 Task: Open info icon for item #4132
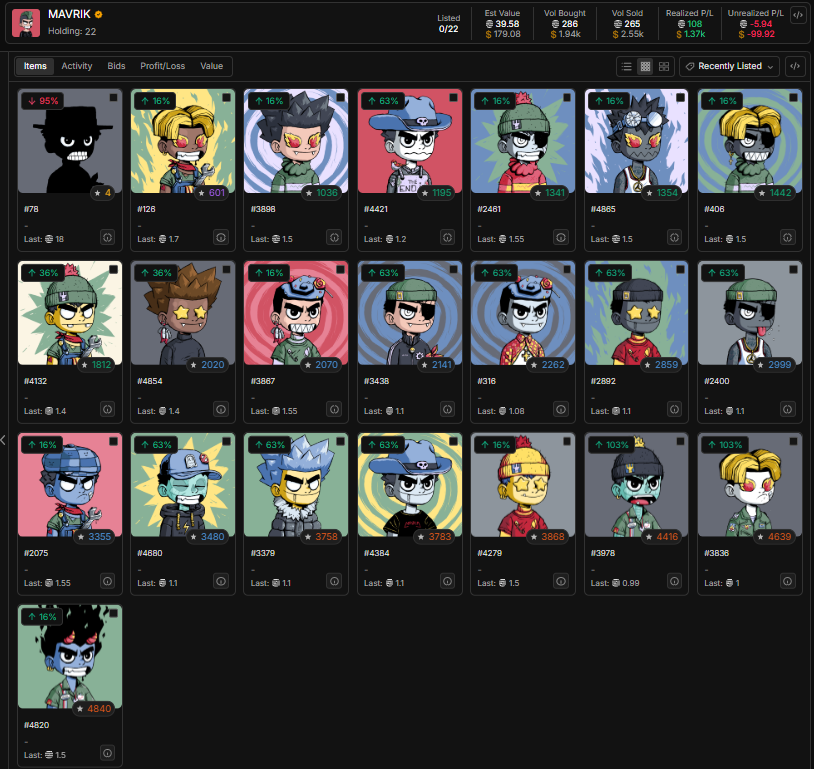coord(107,409)
